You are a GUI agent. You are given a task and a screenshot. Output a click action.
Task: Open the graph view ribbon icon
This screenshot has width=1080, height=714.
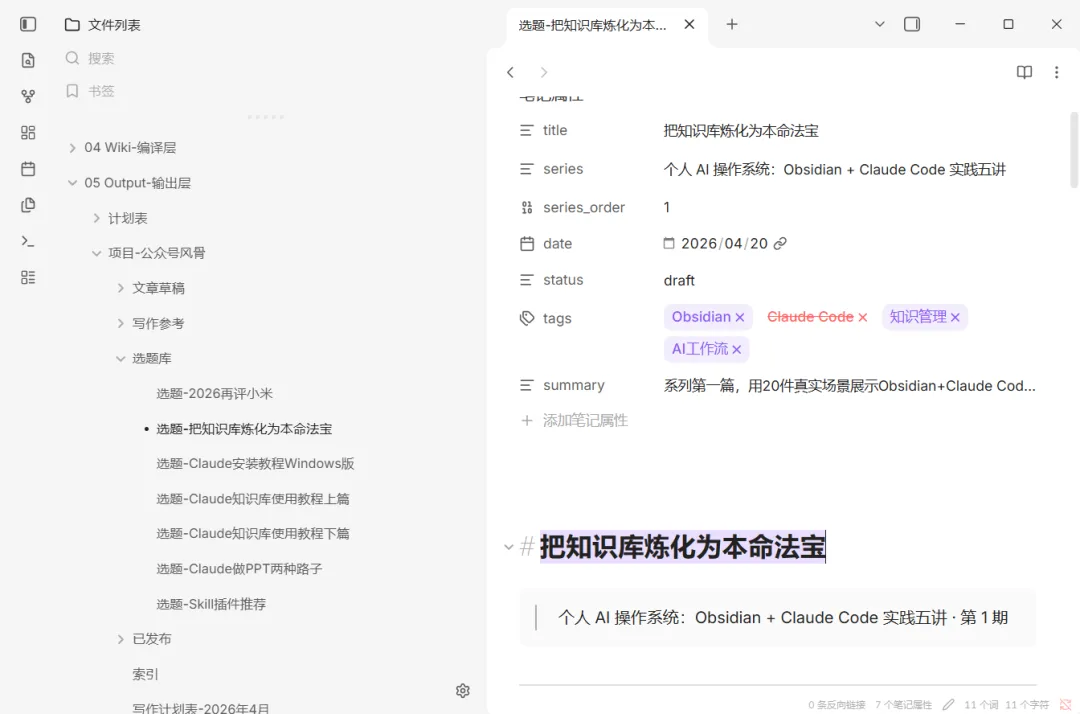point(28,96)
